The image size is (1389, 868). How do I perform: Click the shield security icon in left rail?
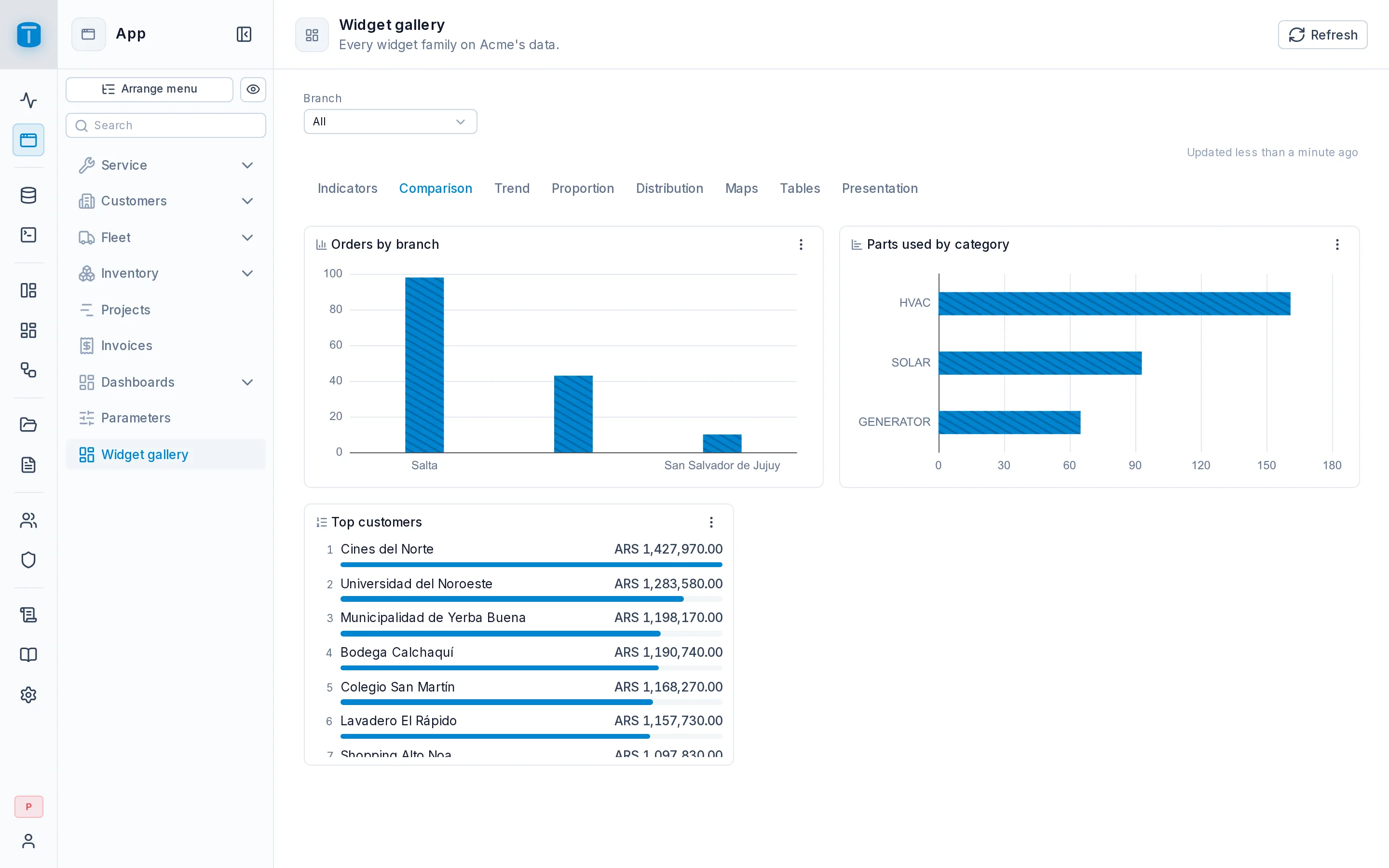point(28,560)
